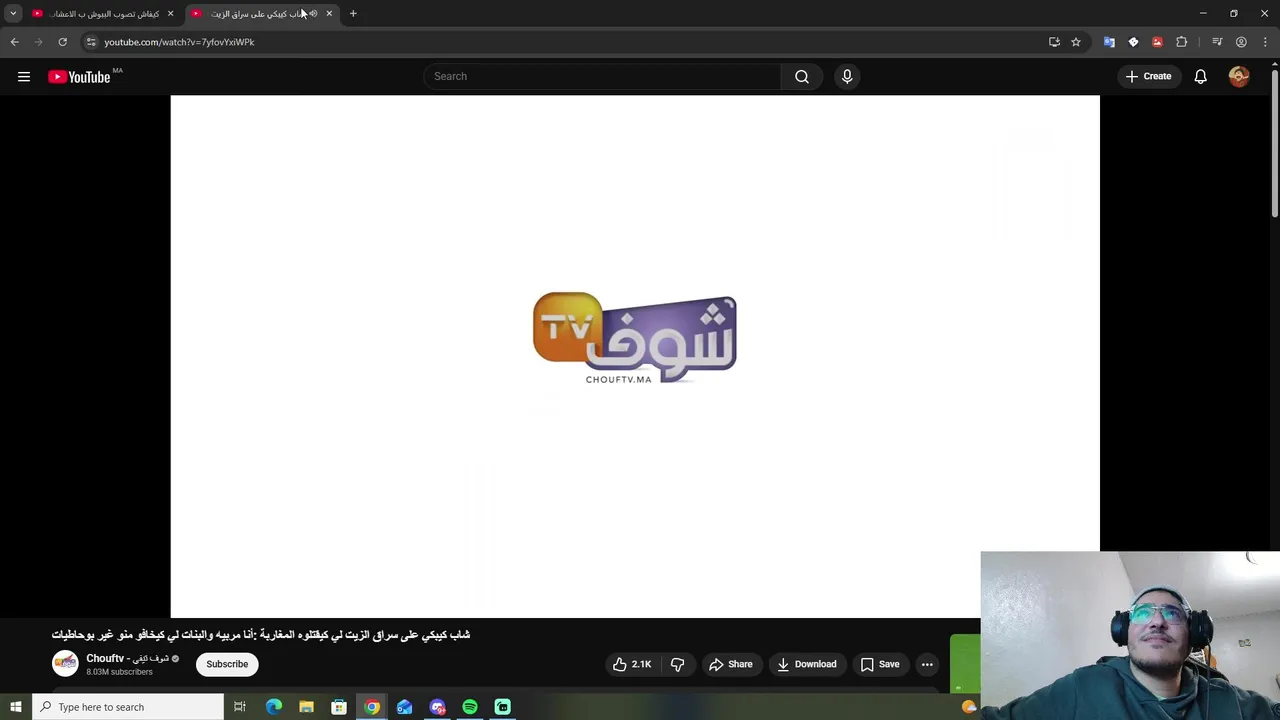
Task: Open Chrome profile icon in toolbar
Action: tap(1241, 42)
